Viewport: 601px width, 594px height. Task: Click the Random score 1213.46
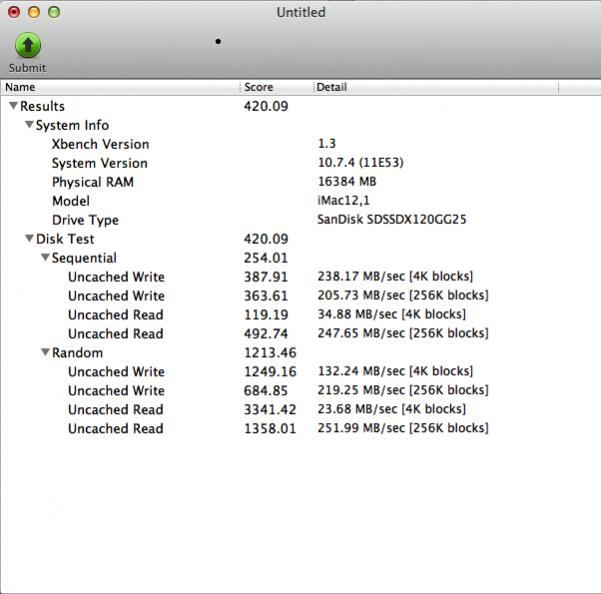point(270,353)
